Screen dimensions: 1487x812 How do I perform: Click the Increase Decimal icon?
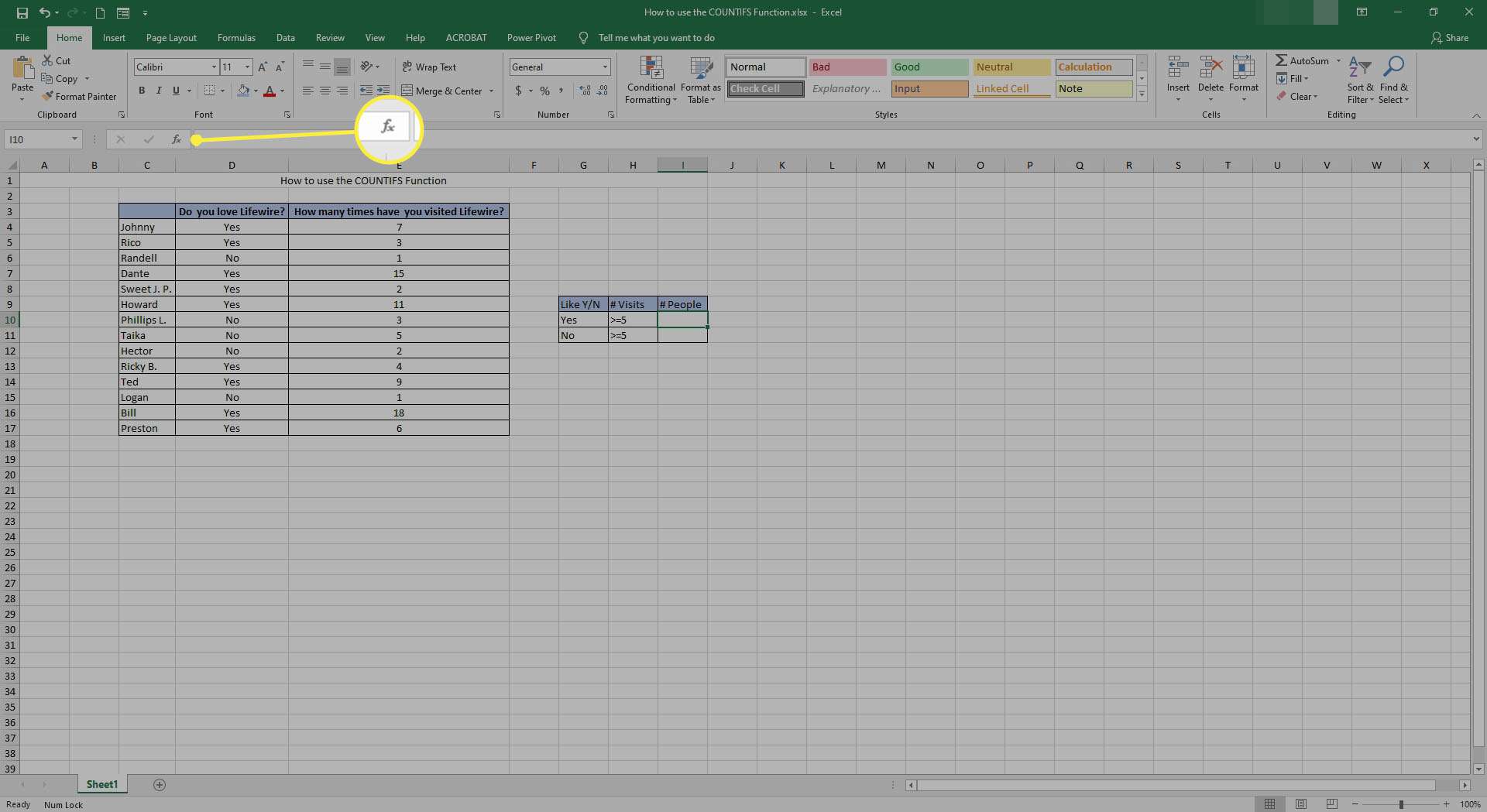point(585,91)
